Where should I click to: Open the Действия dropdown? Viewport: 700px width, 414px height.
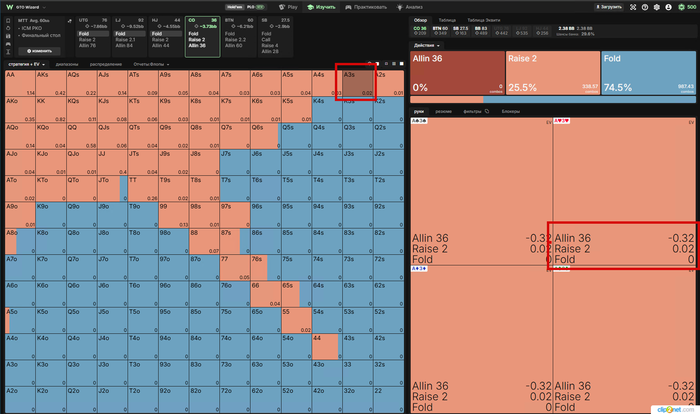point(426,46)
